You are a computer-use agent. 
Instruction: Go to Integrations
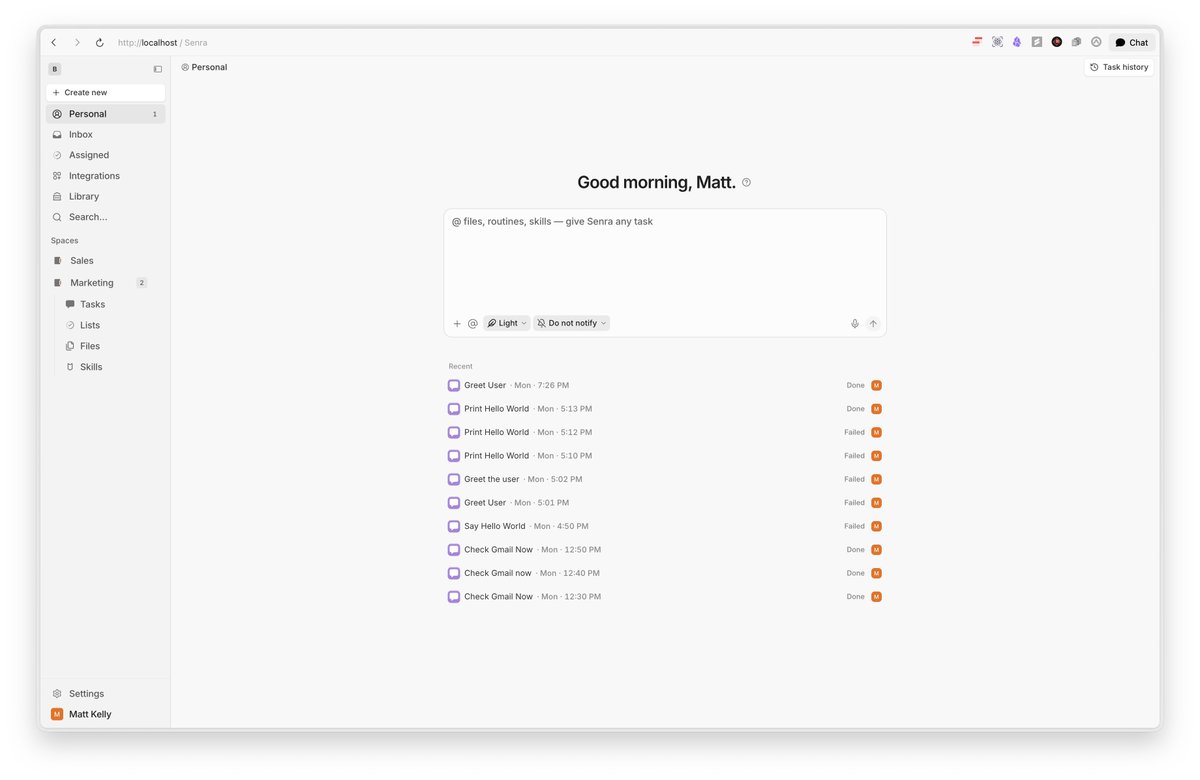[x=105, y=176]
